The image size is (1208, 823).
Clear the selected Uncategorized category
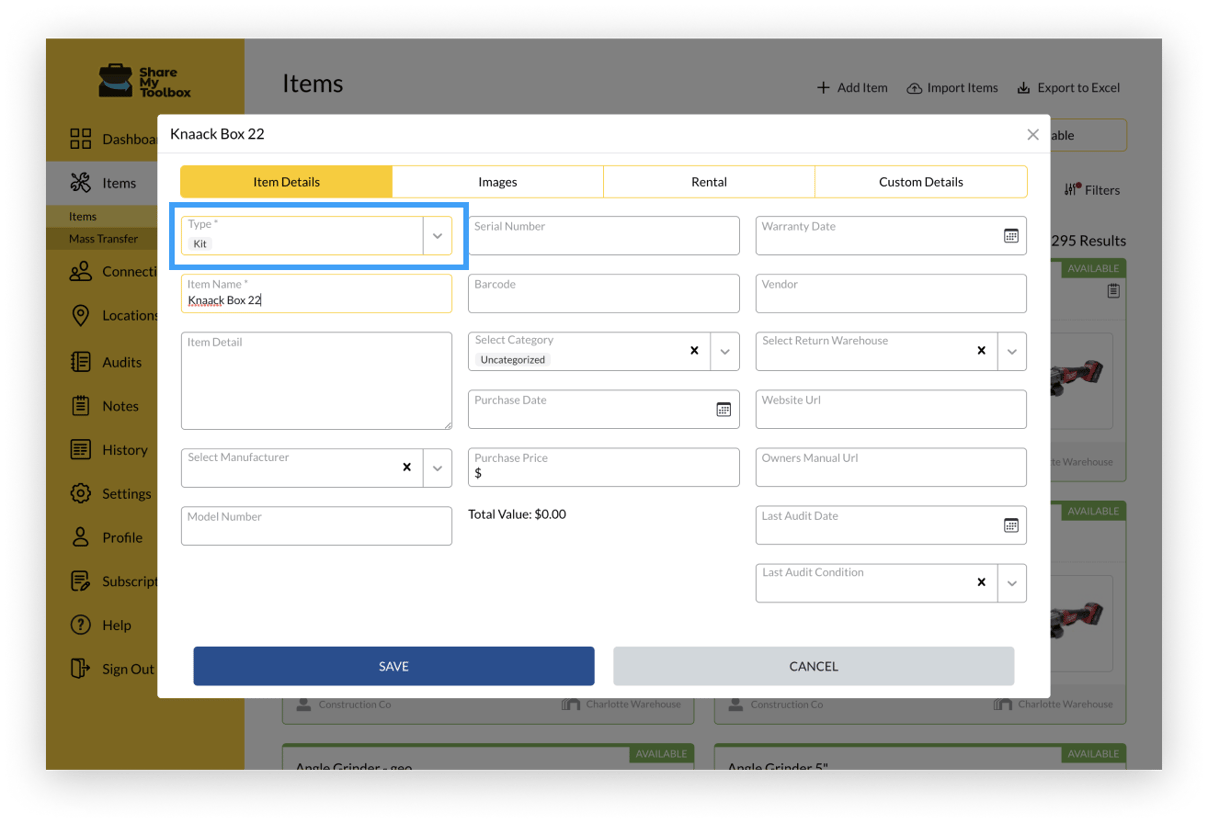pos(694,351)
